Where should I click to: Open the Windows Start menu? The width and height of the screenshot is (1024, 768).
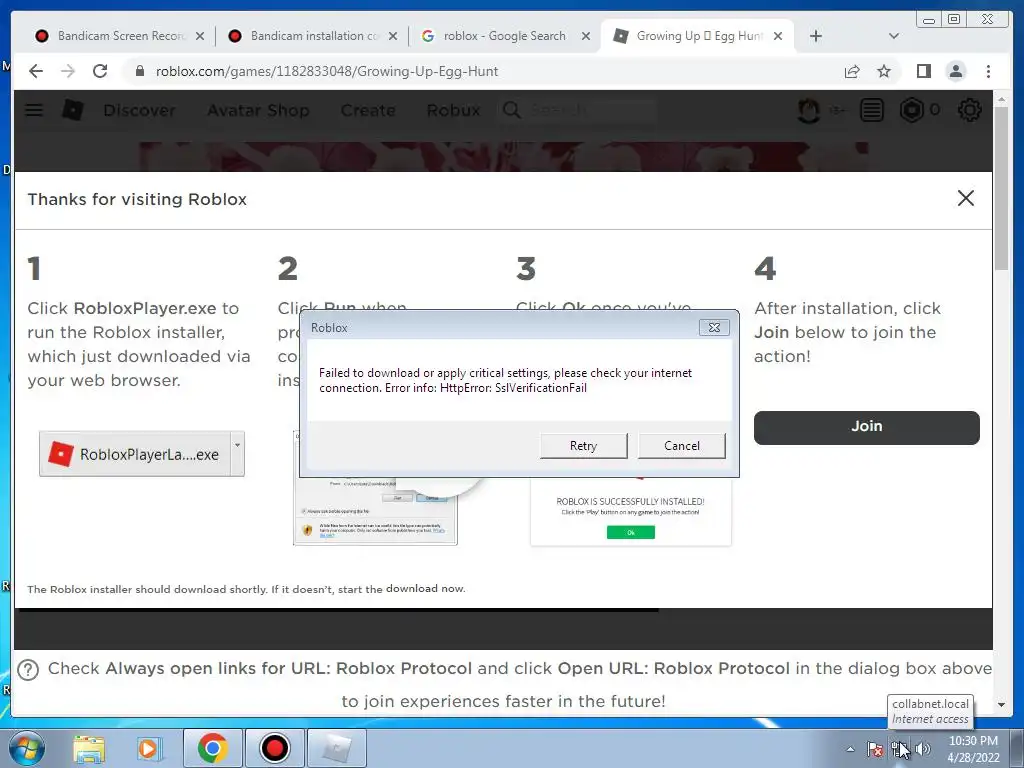tap(26, 748)
